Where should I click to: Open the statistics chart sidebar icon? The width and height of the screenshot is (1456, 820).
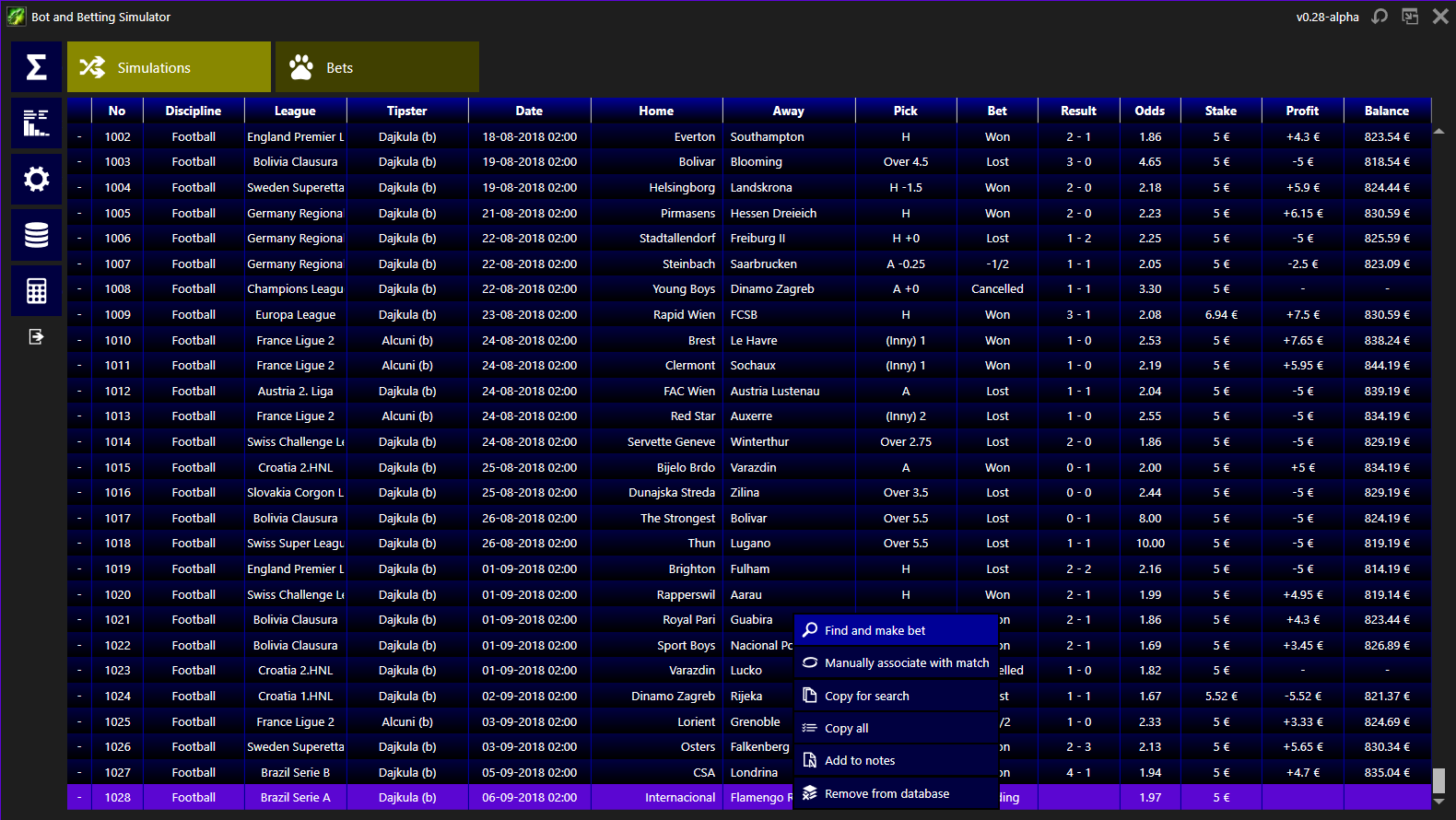coord(36,123)
